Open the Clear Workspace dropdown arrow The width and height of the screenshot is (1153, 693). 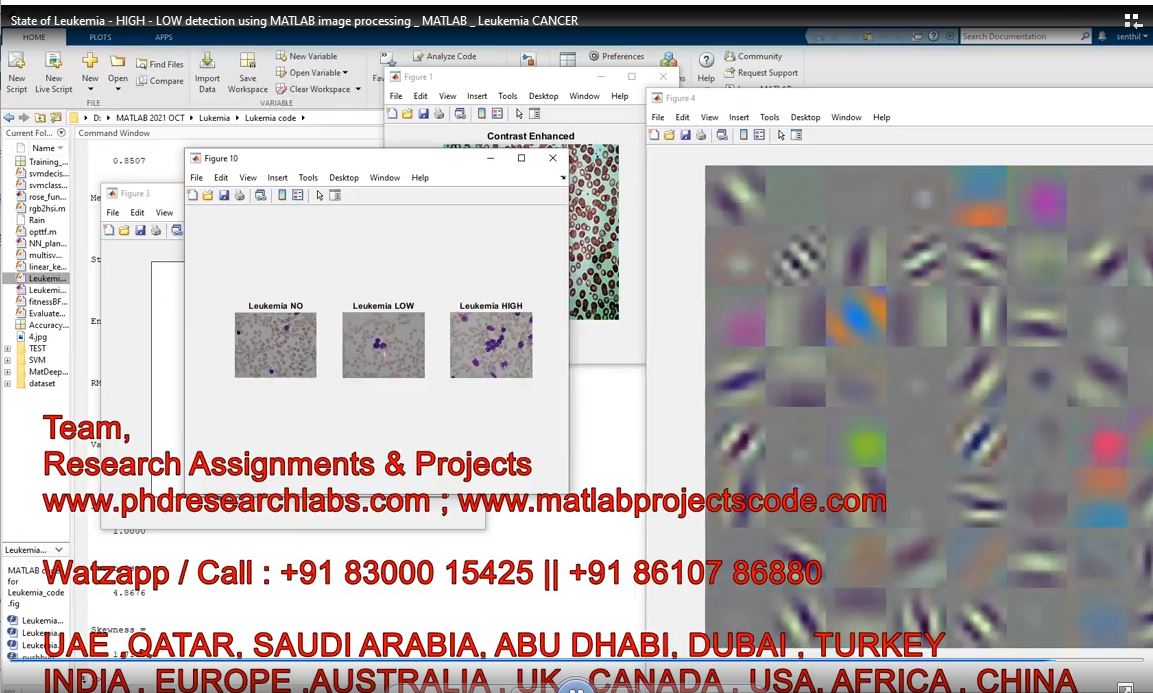(358, 89)
